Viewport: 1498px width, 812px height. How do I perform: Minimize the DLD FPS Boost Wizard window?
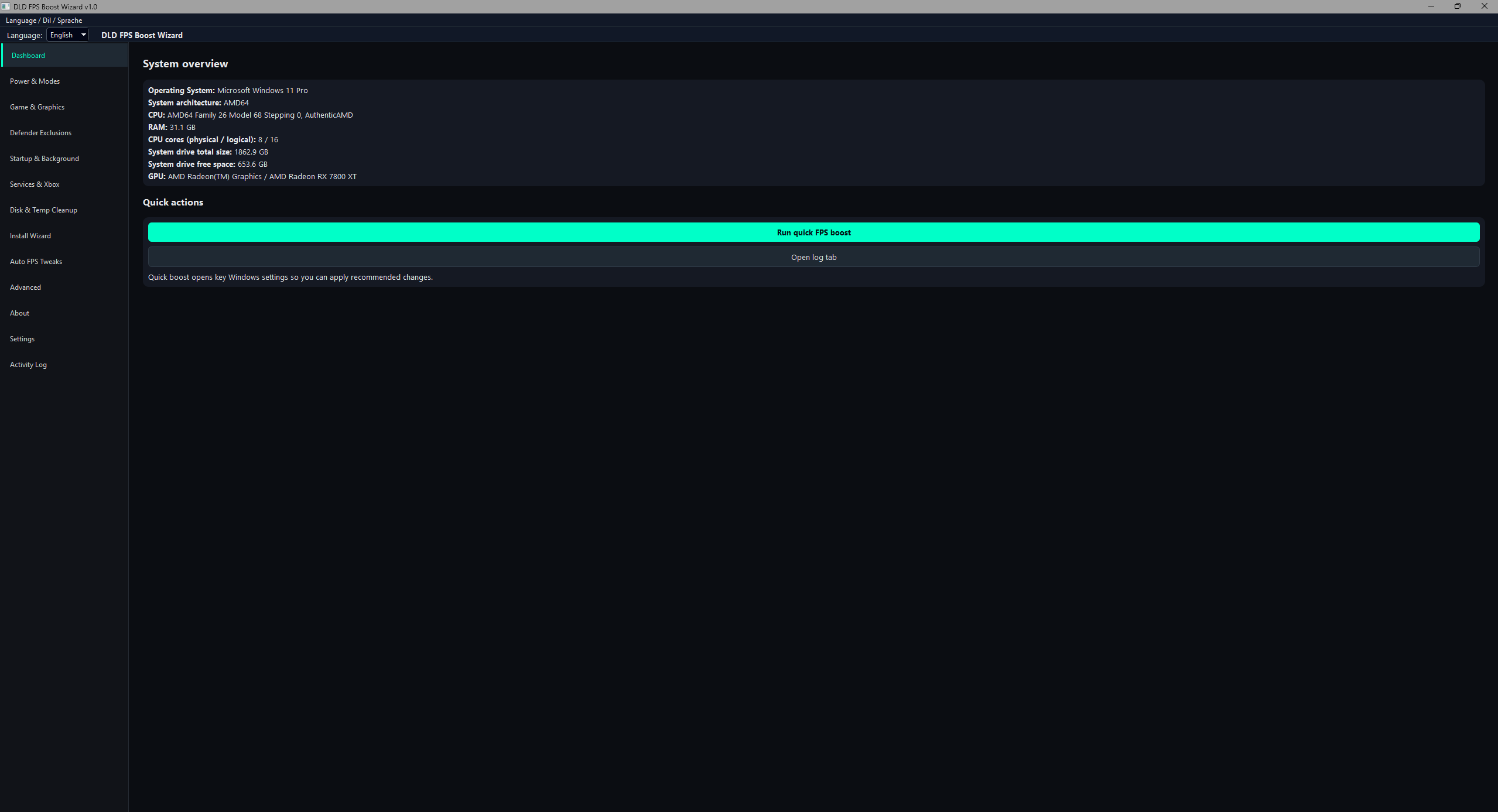pos(1431,6)
